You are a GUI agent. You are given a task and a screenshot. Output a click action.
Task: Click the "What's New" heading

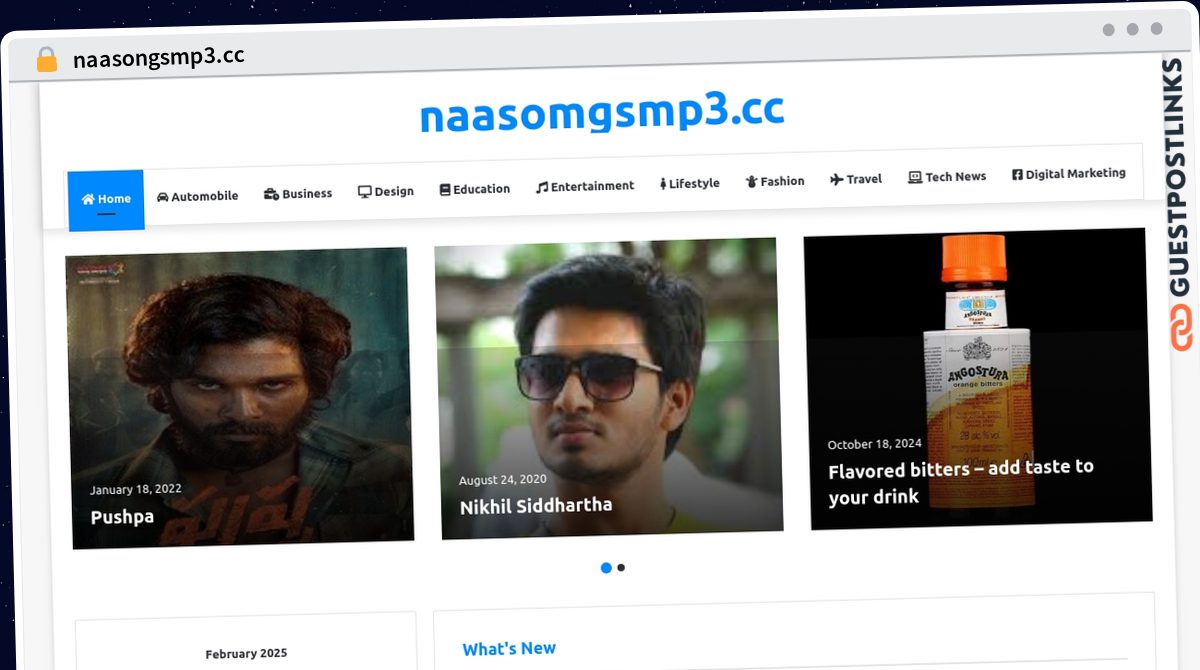point(509,649)
